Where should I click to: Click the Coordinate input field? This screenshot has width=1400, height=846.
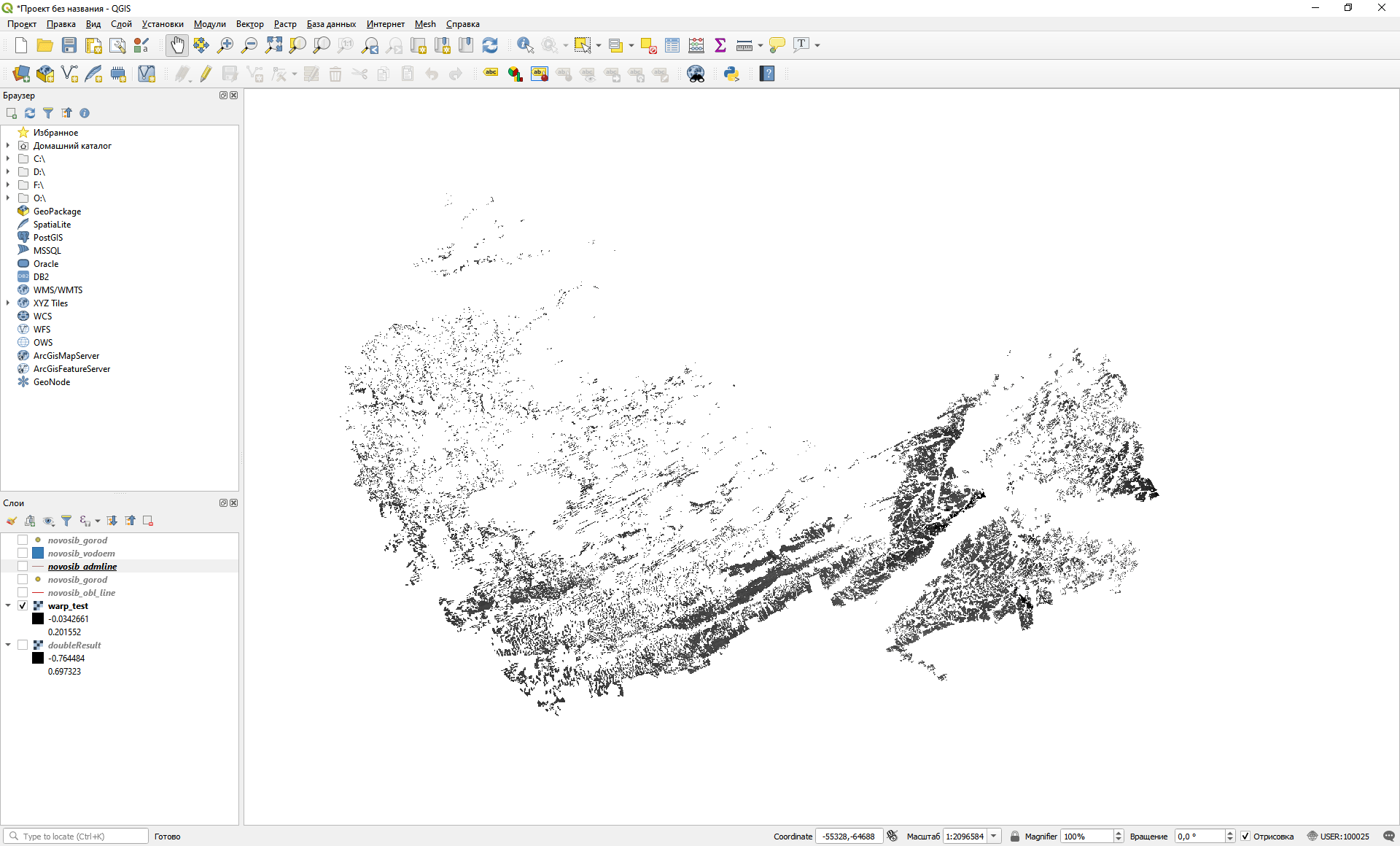[x=849, y=837]
